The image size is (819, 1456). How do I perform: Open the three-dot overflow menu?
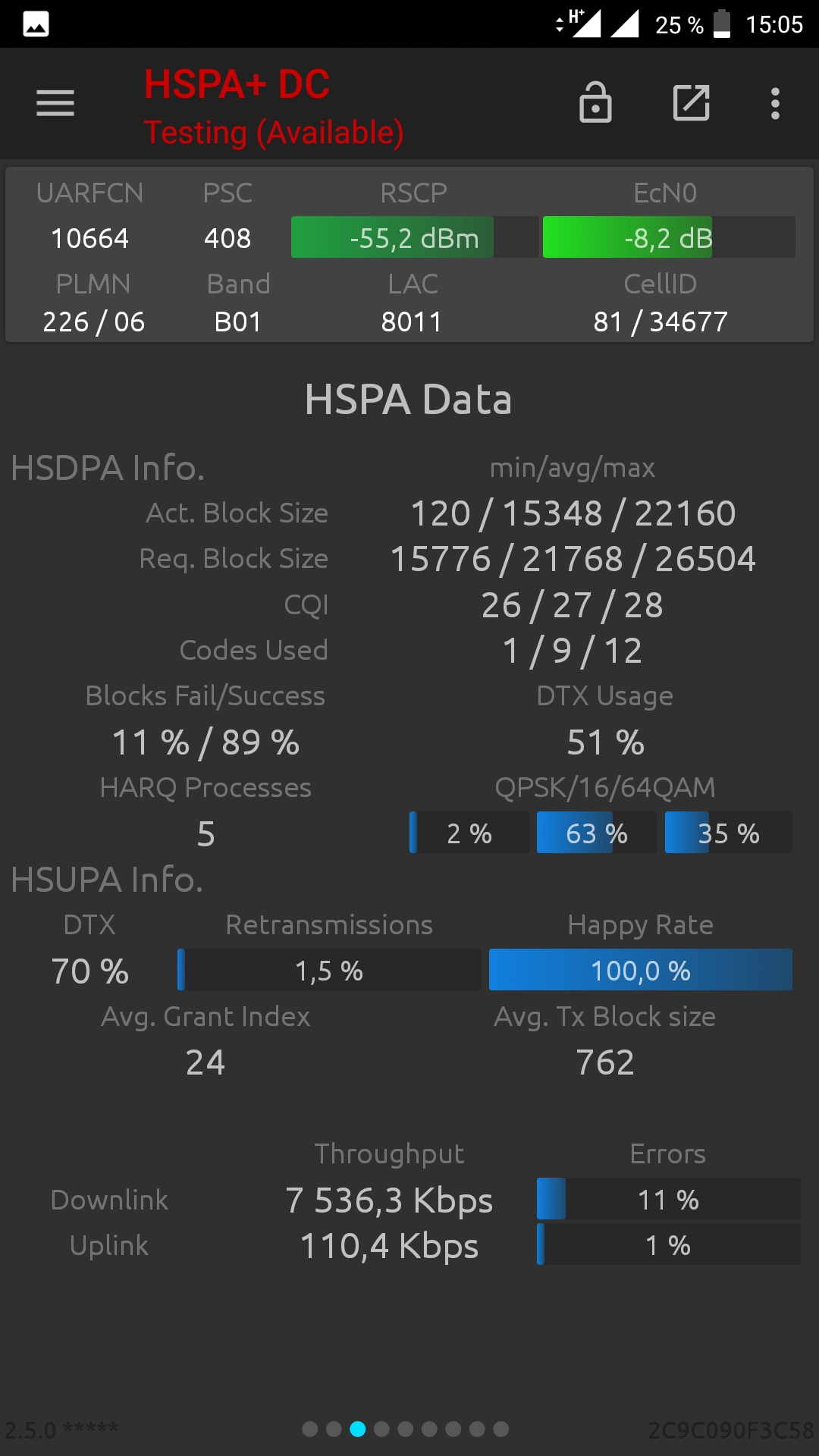pos(775,103)
